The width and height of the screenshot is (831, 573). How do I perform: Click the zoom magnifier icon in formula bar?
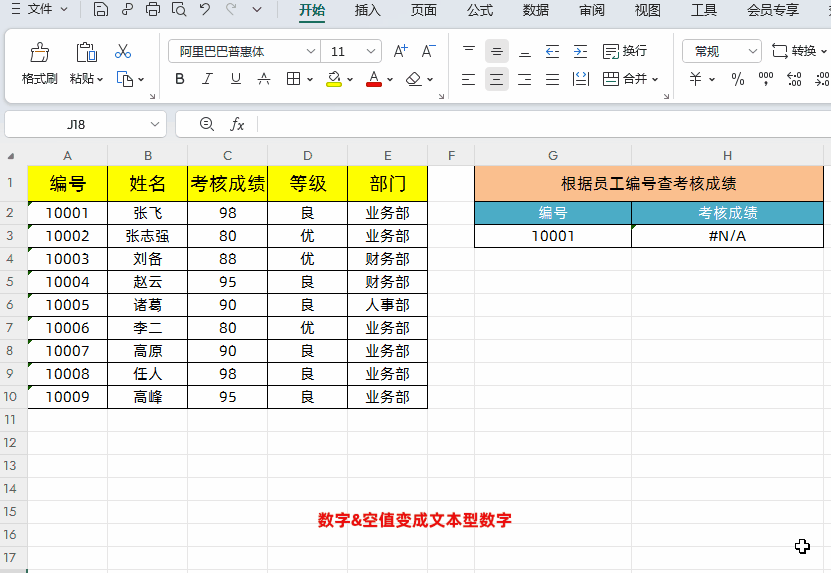[x=207, y=124]
